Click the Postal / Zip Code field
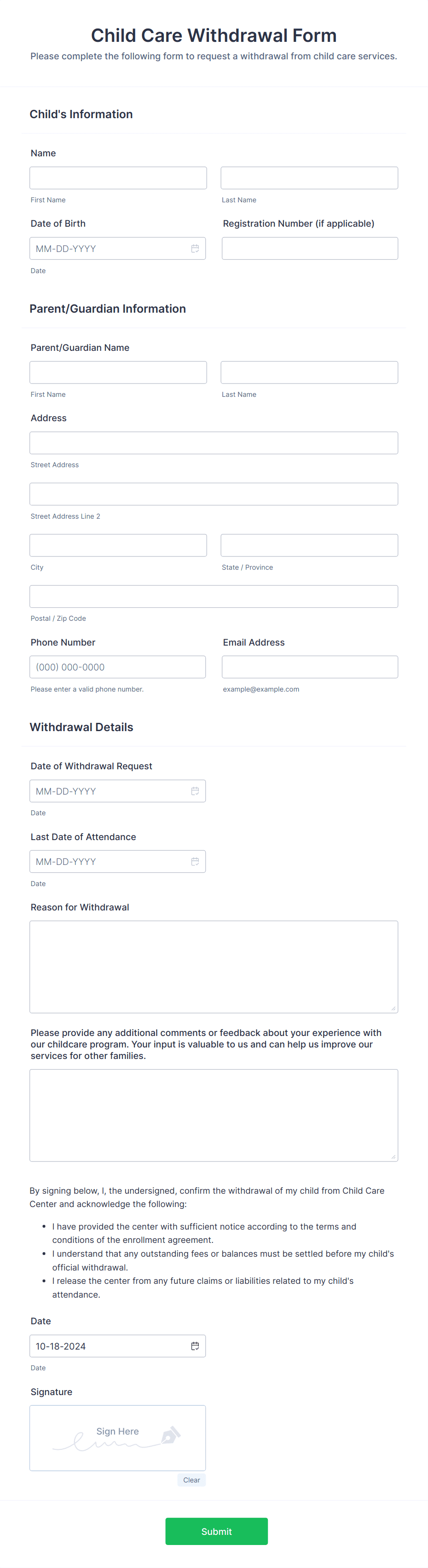428x1568 pixels. coord(214,596)
